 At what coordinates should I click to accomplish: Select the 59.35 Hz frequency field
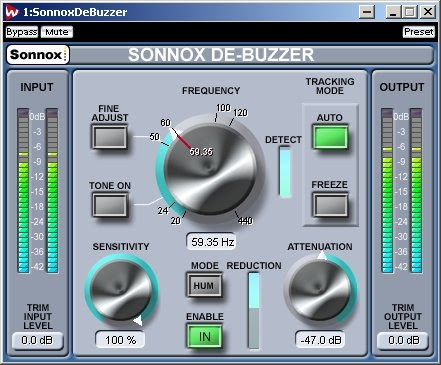pos(211,242)
